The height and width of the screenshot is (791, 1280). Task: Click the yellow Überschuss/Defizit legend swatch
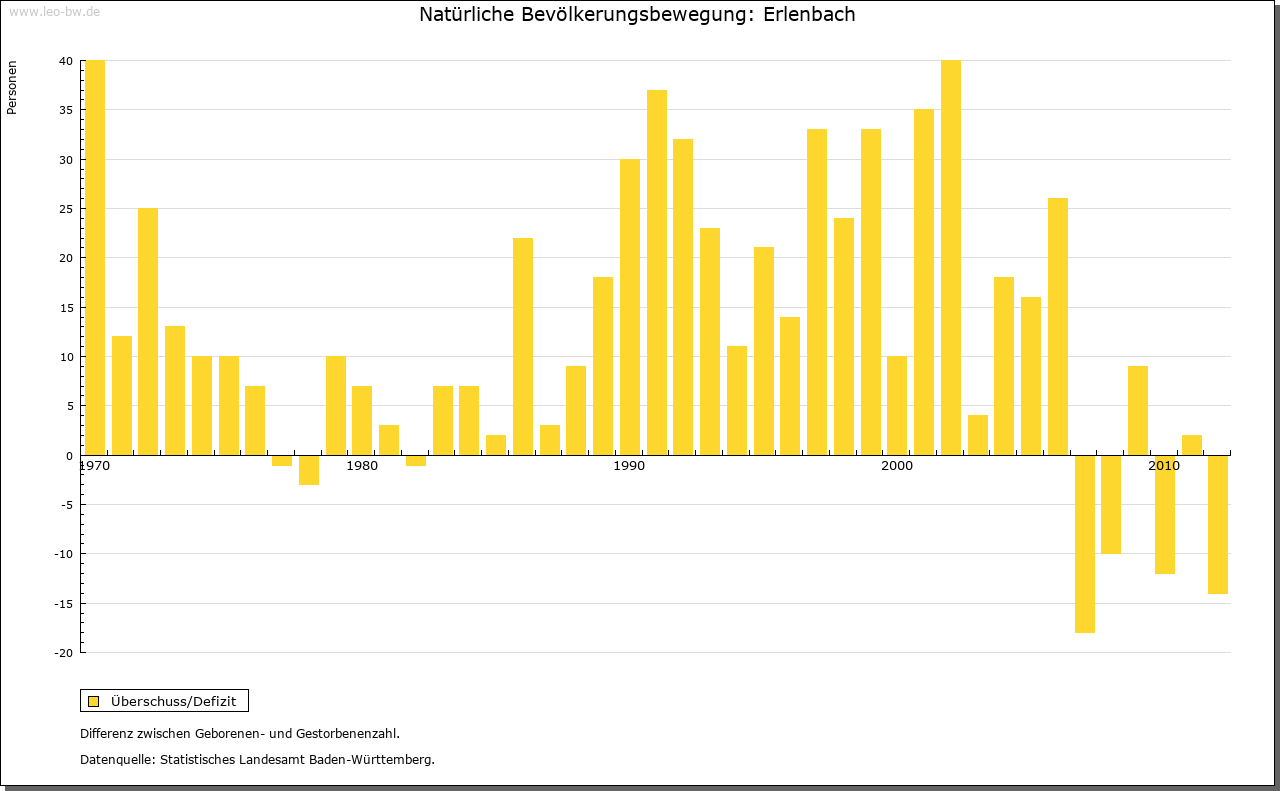(x=93, y=701)
